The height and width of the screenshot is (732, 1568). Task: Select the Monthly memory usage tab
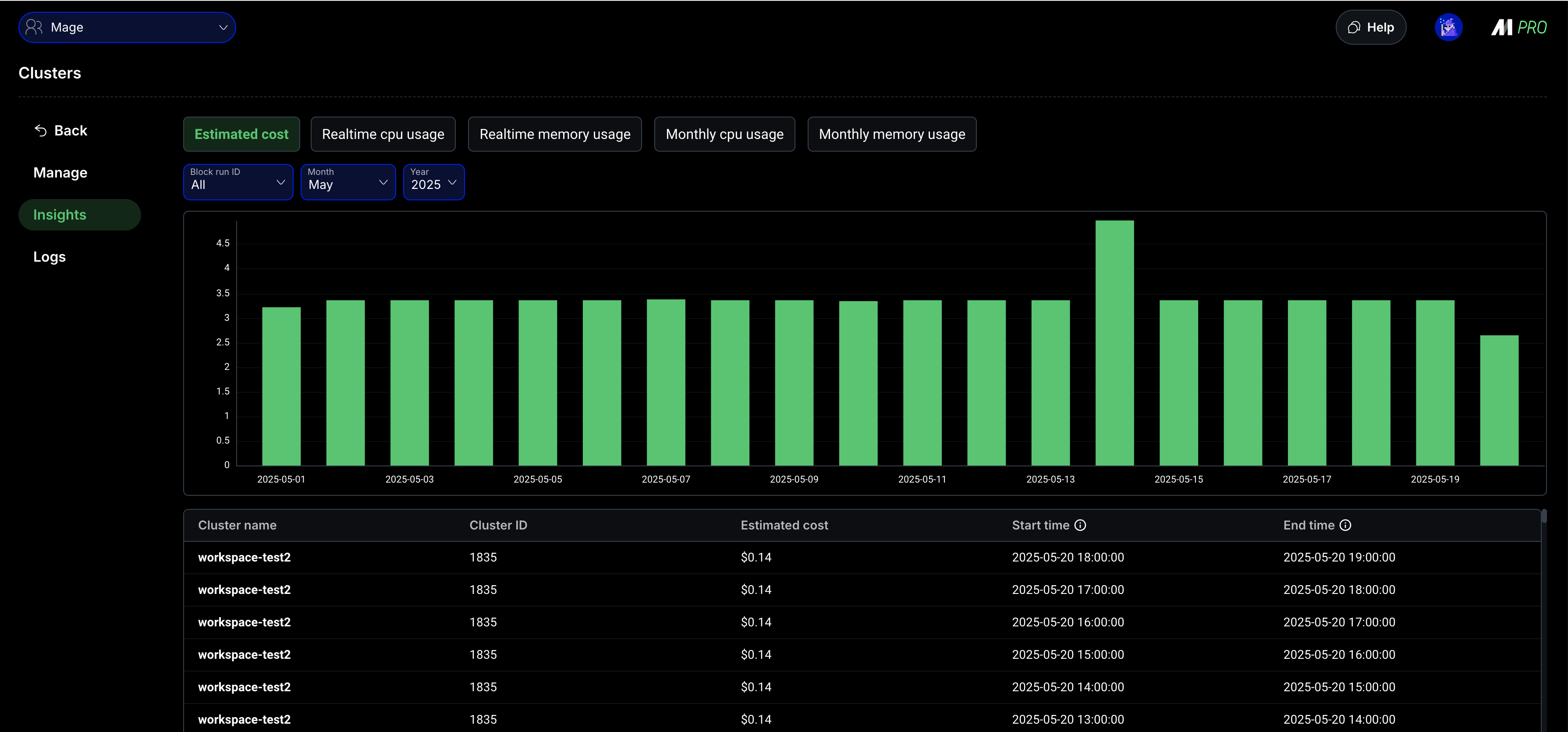pos(892,134)
